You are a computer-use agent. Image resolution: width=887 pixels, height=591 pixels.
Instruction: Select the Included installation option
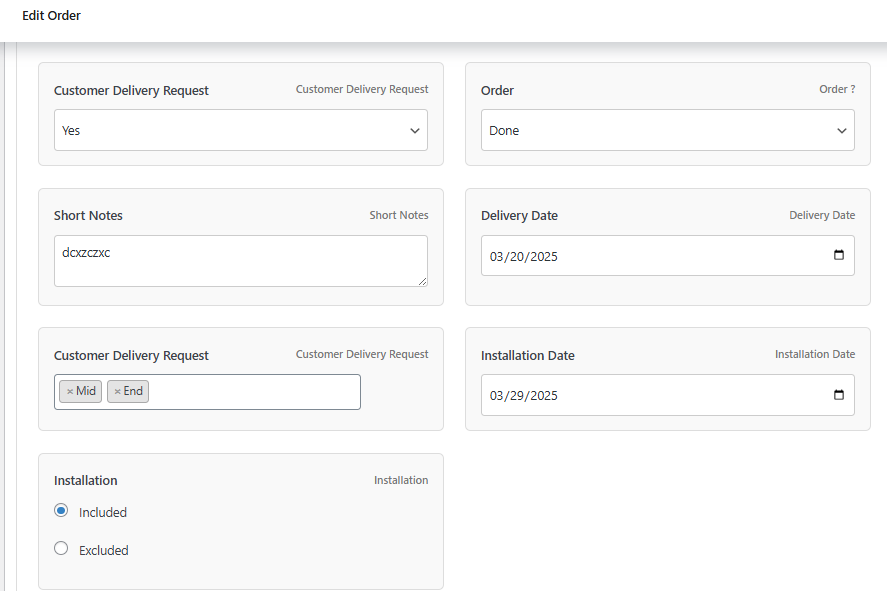(x=61, y=510)
